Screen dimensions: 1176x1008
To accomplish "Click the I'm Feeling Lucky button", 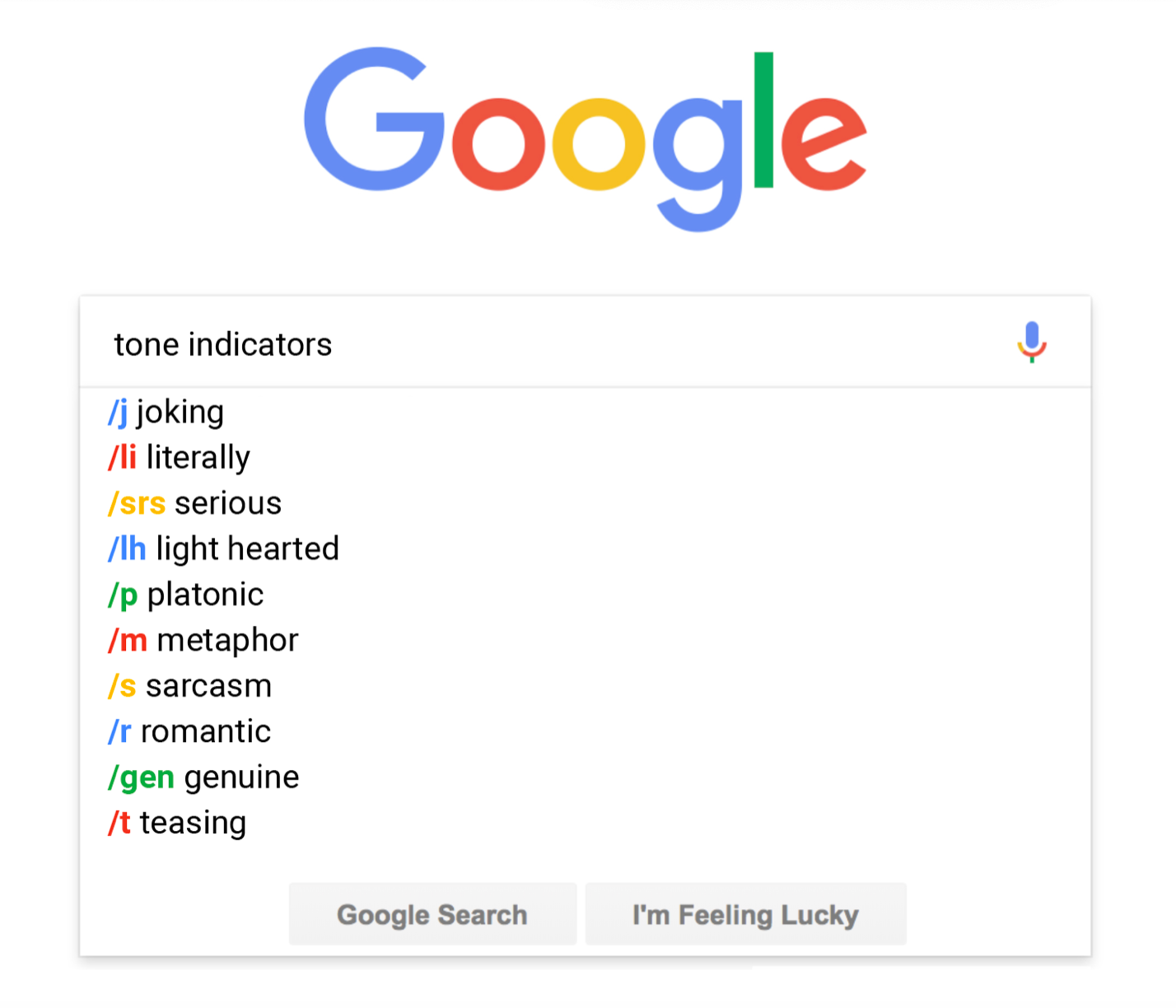I will [x=745, y=914].
